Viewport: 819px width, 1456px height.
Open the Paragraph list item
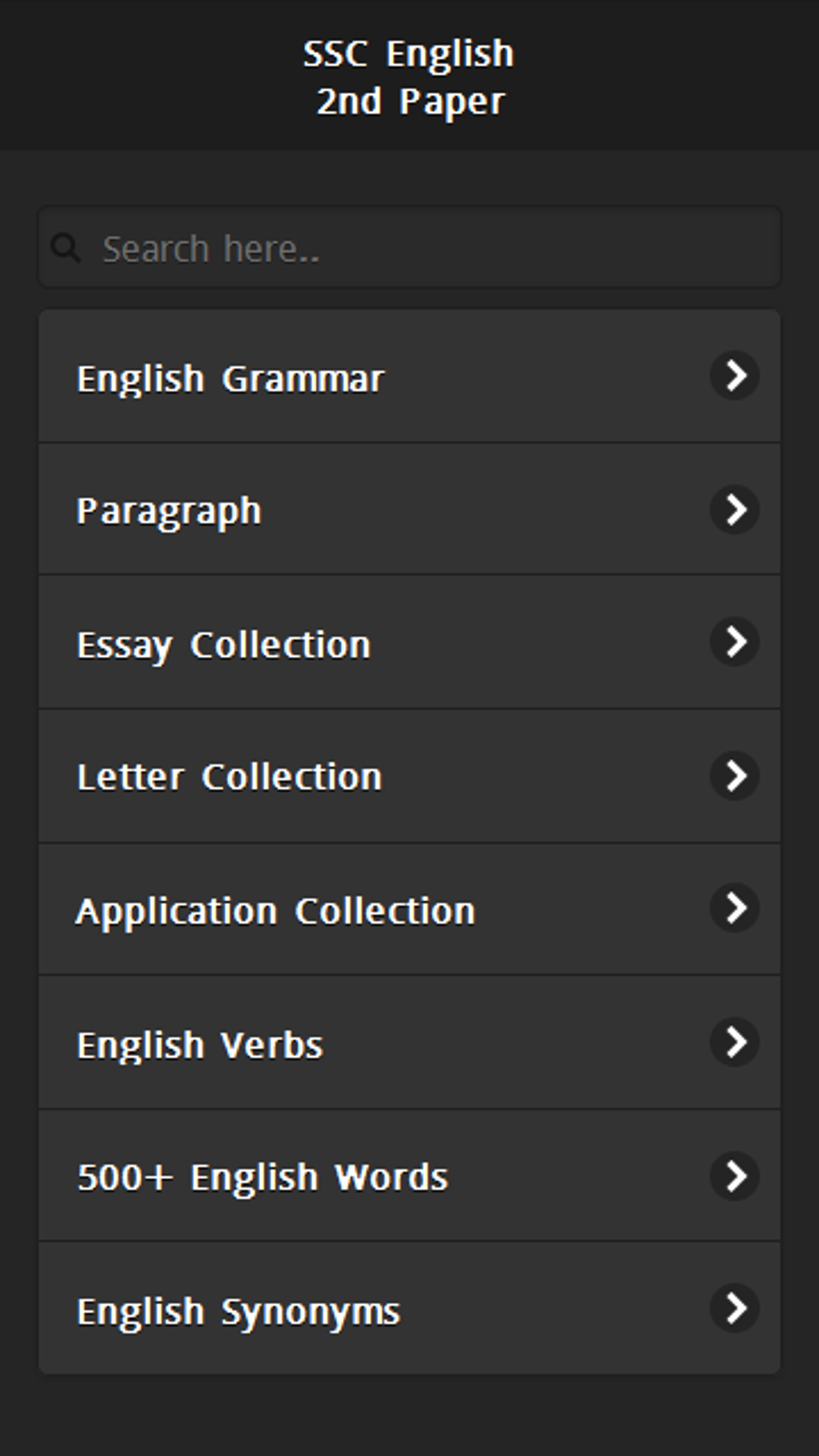tap(169, 511)
